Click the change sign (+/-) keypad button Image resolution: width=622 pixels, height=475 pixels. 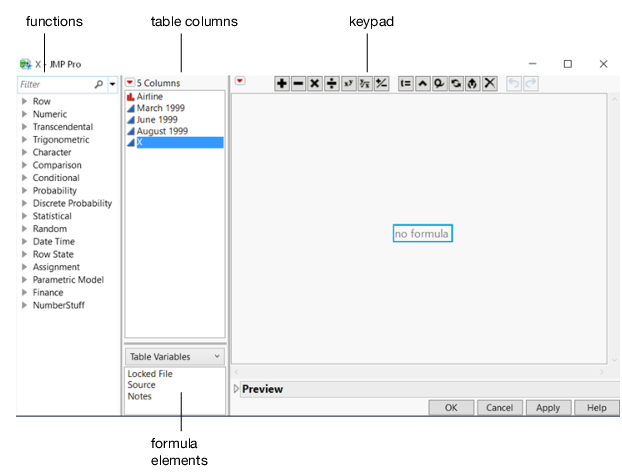(381, 84)
